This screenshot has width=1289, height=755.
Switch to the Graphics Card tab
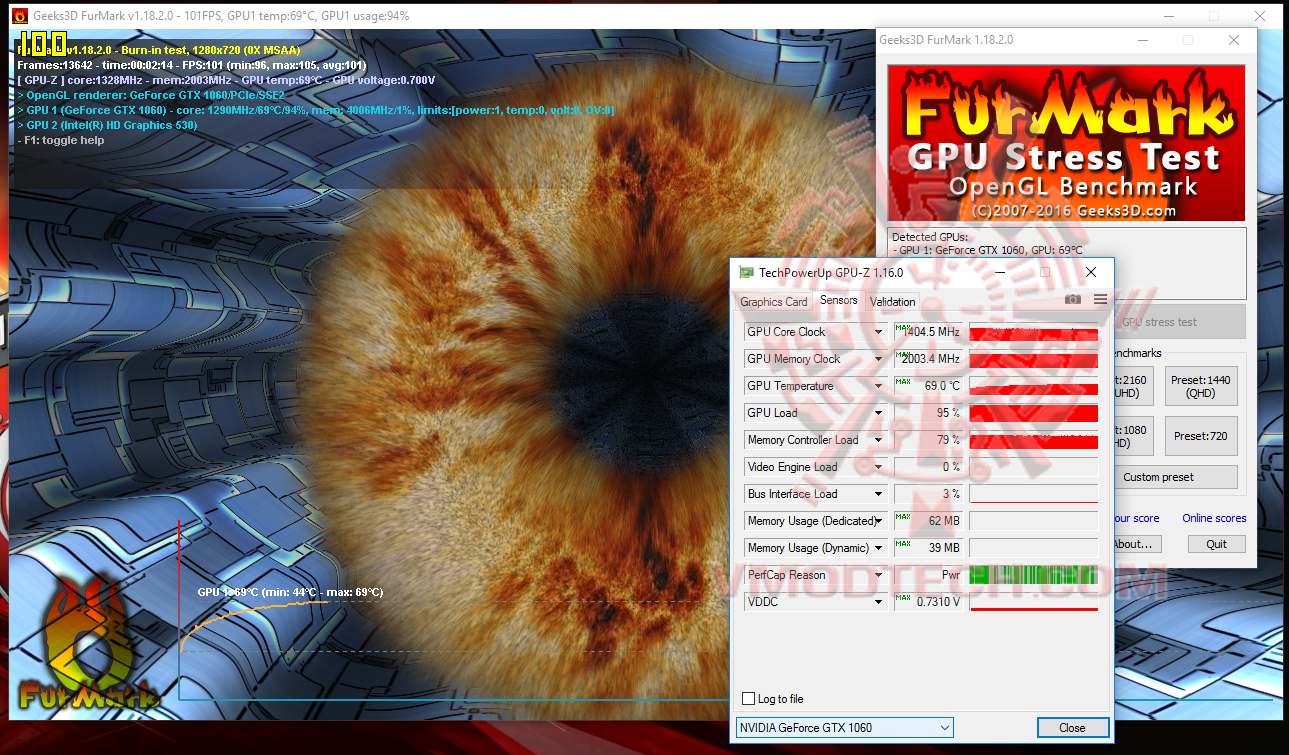[773, 302]
